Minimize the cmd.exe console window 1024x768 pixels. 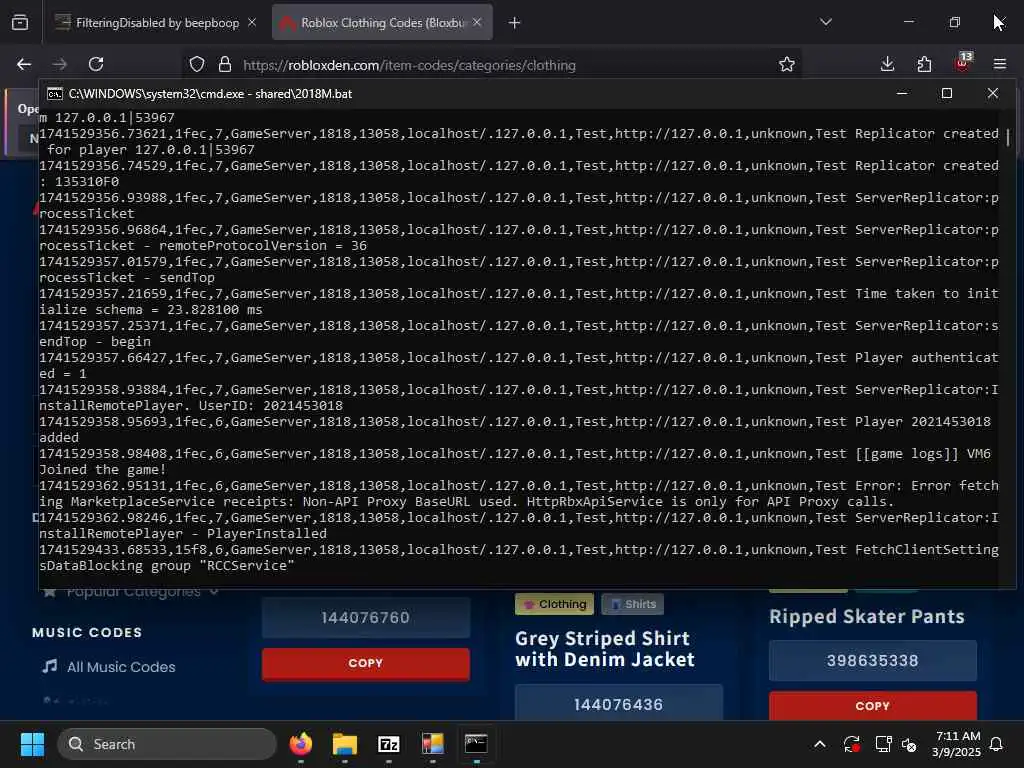click(902, 93)
